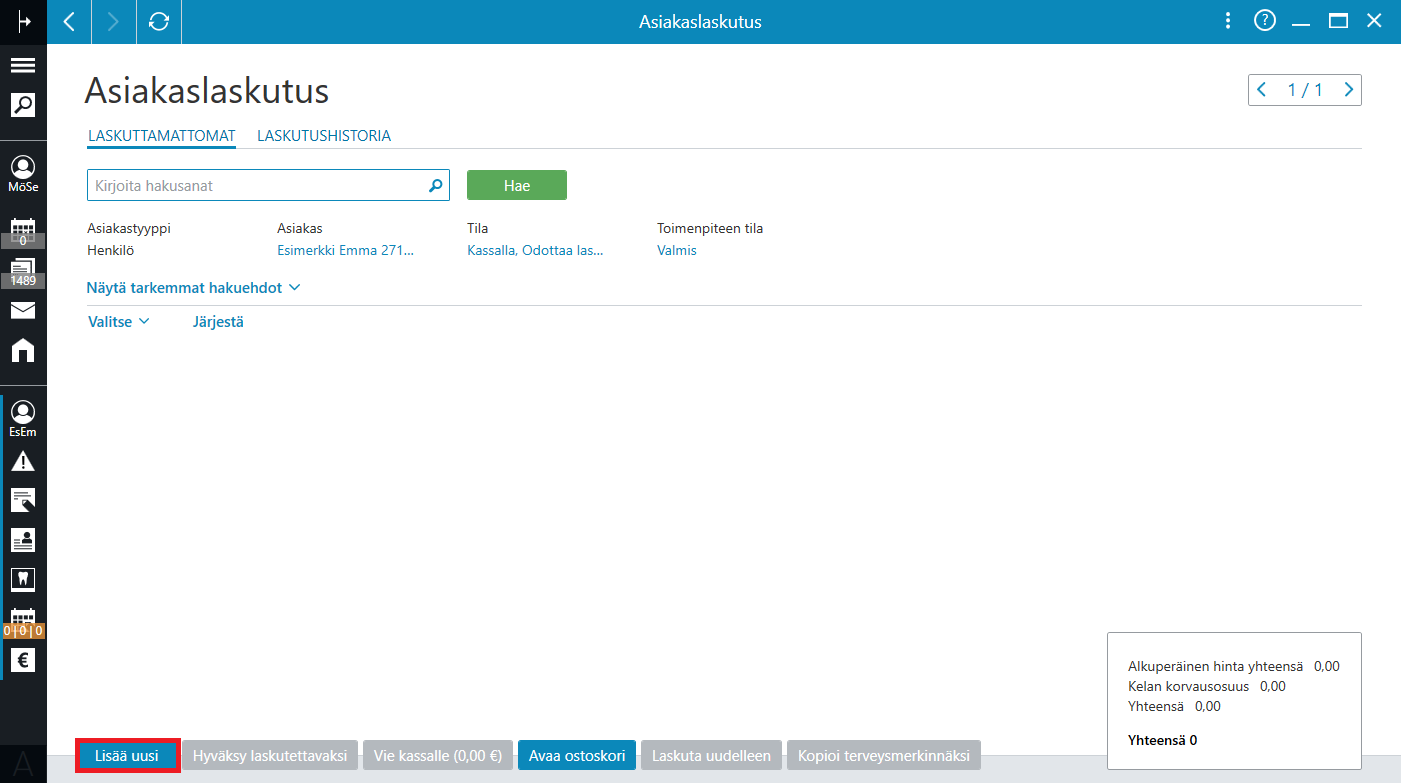This screenshot has width=1401, height=783.
Task: Open the Valitse dropdown
Action: pyautogui.click(x=118, y=322)
